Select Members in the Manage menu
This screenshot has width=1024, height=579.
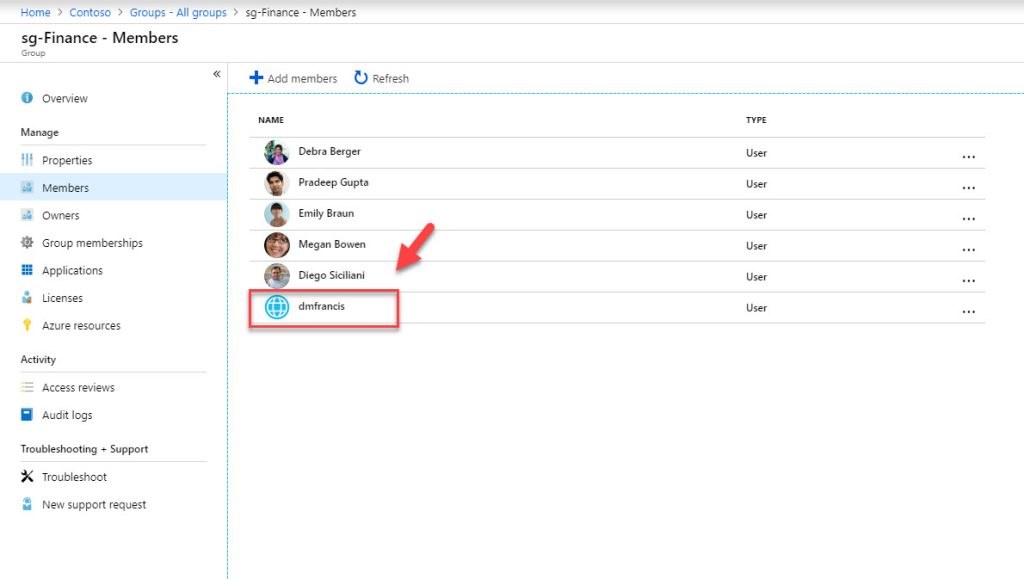(67, 187)
